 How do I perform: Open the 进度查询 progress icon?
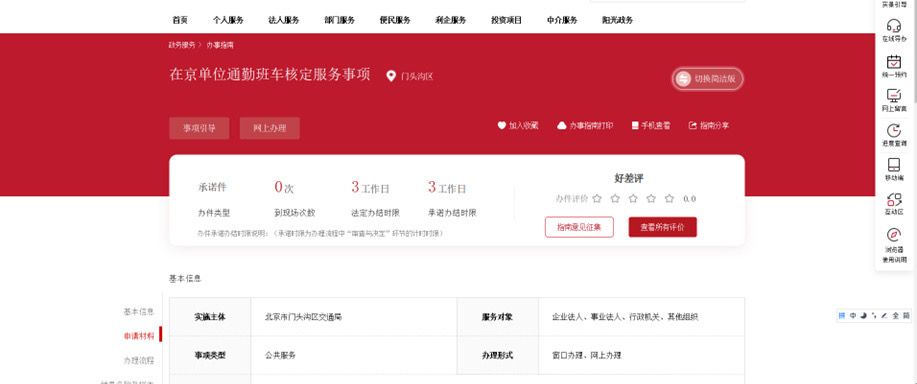894,130
